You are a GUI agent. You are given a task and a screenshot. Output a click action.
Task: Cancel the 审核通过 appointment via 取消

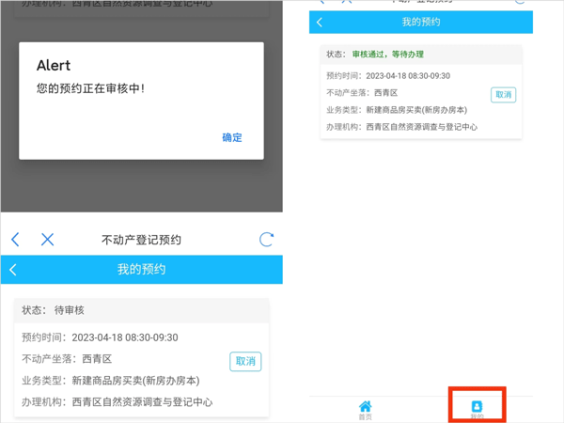pos(503,95)
